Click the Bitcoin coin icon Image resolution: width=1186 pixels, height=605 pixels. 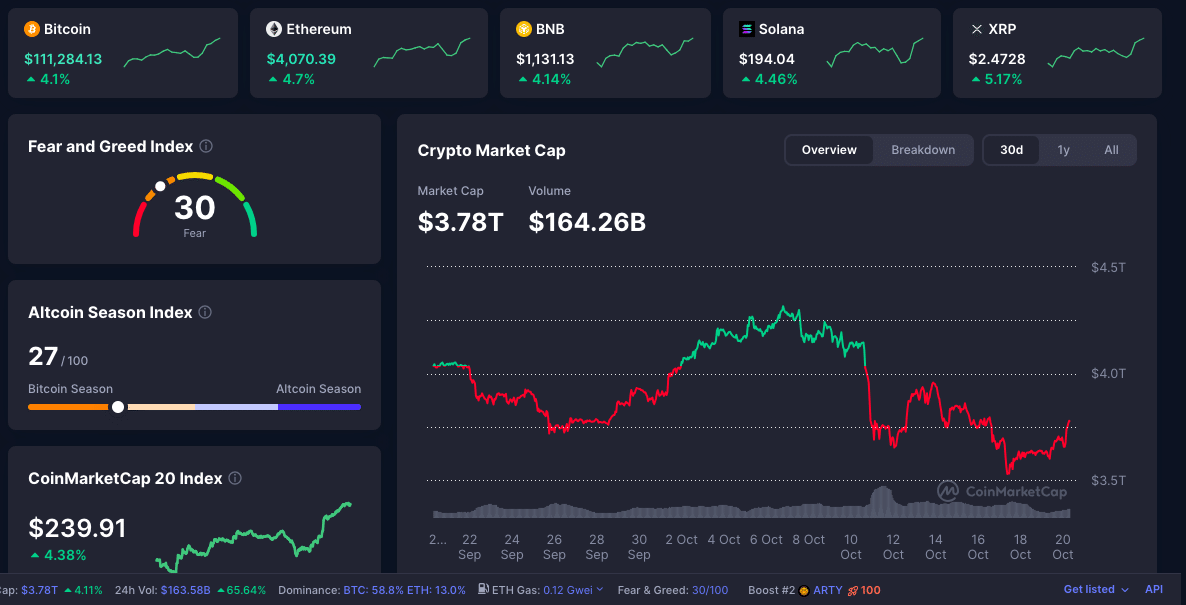[x=32, y=29]
